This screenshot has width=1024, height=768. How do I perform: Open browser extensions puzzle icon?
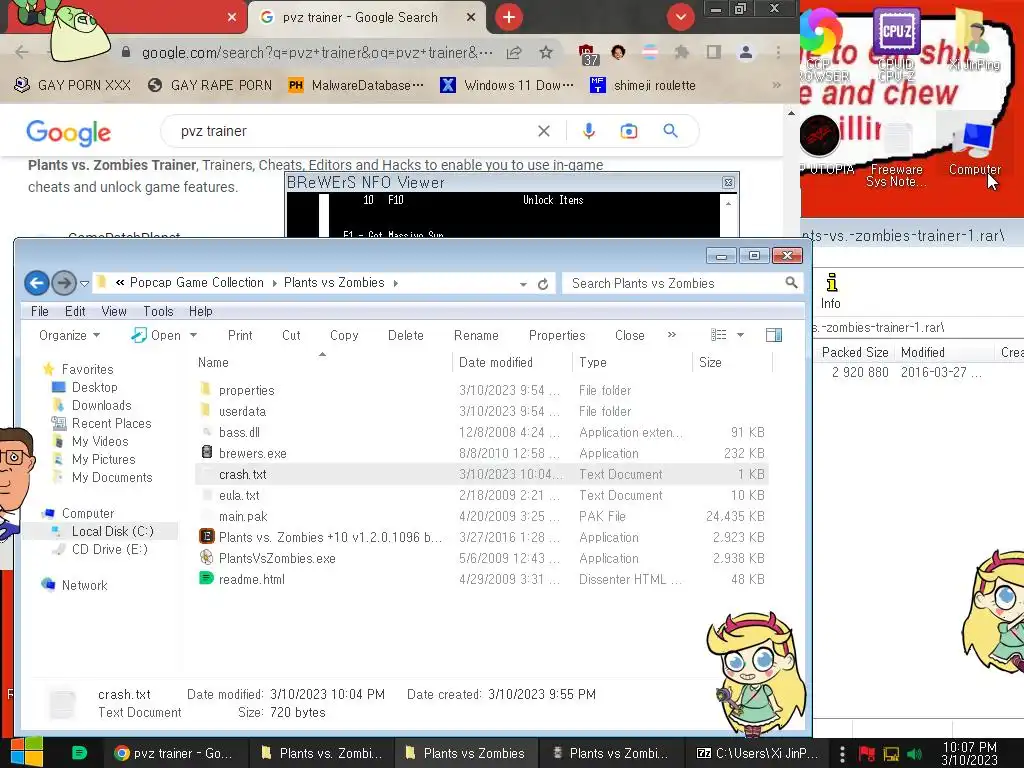(682, 52)
